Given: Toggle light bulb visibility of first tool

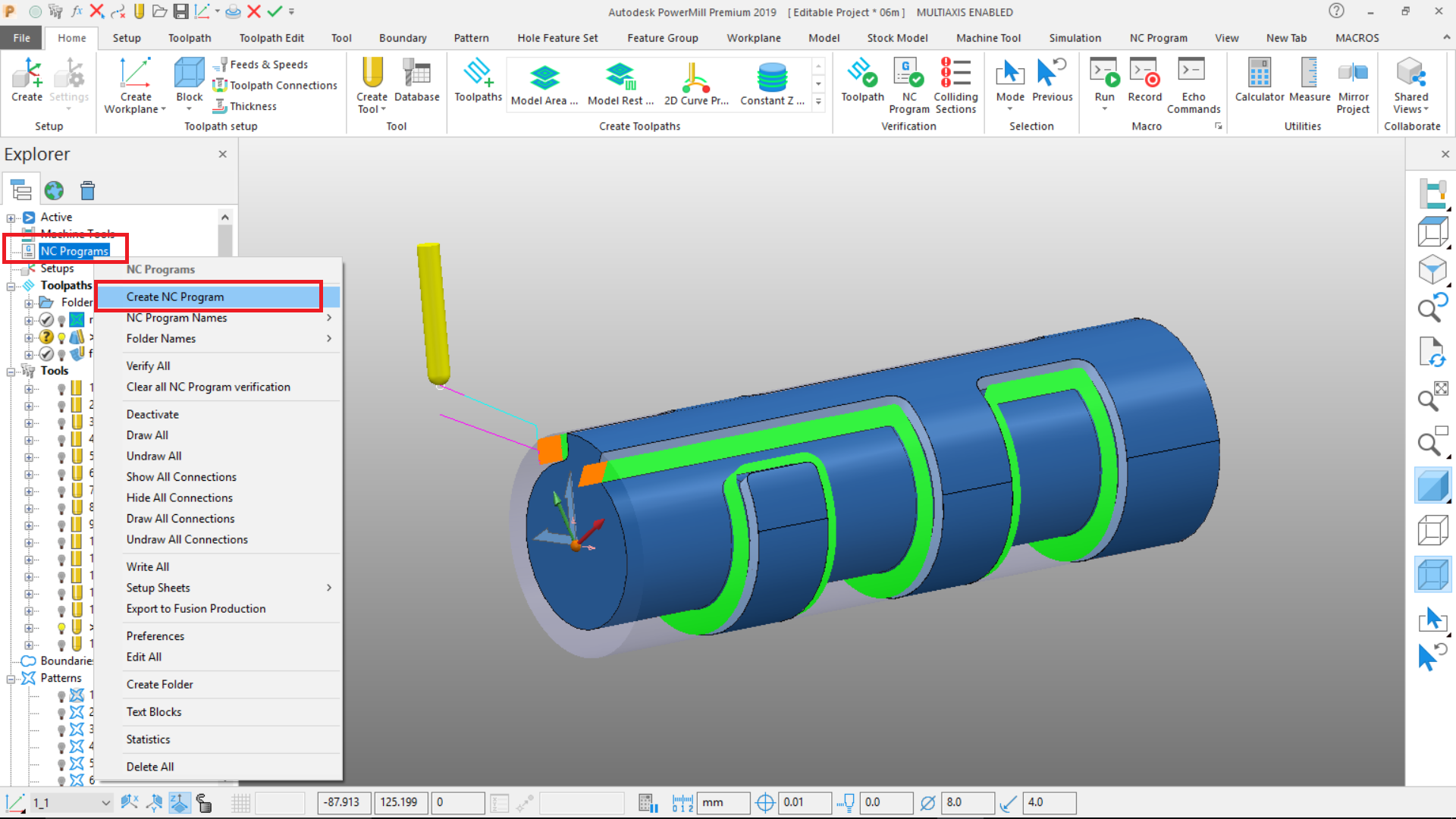Looking at the screenshot, I should [x=61, y=388].
